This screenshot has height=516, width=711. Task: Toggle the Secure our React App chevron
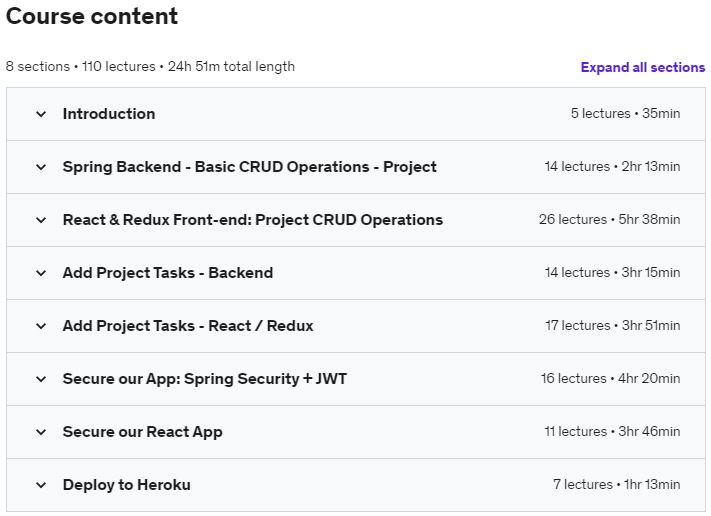click(x=41, y=432)
